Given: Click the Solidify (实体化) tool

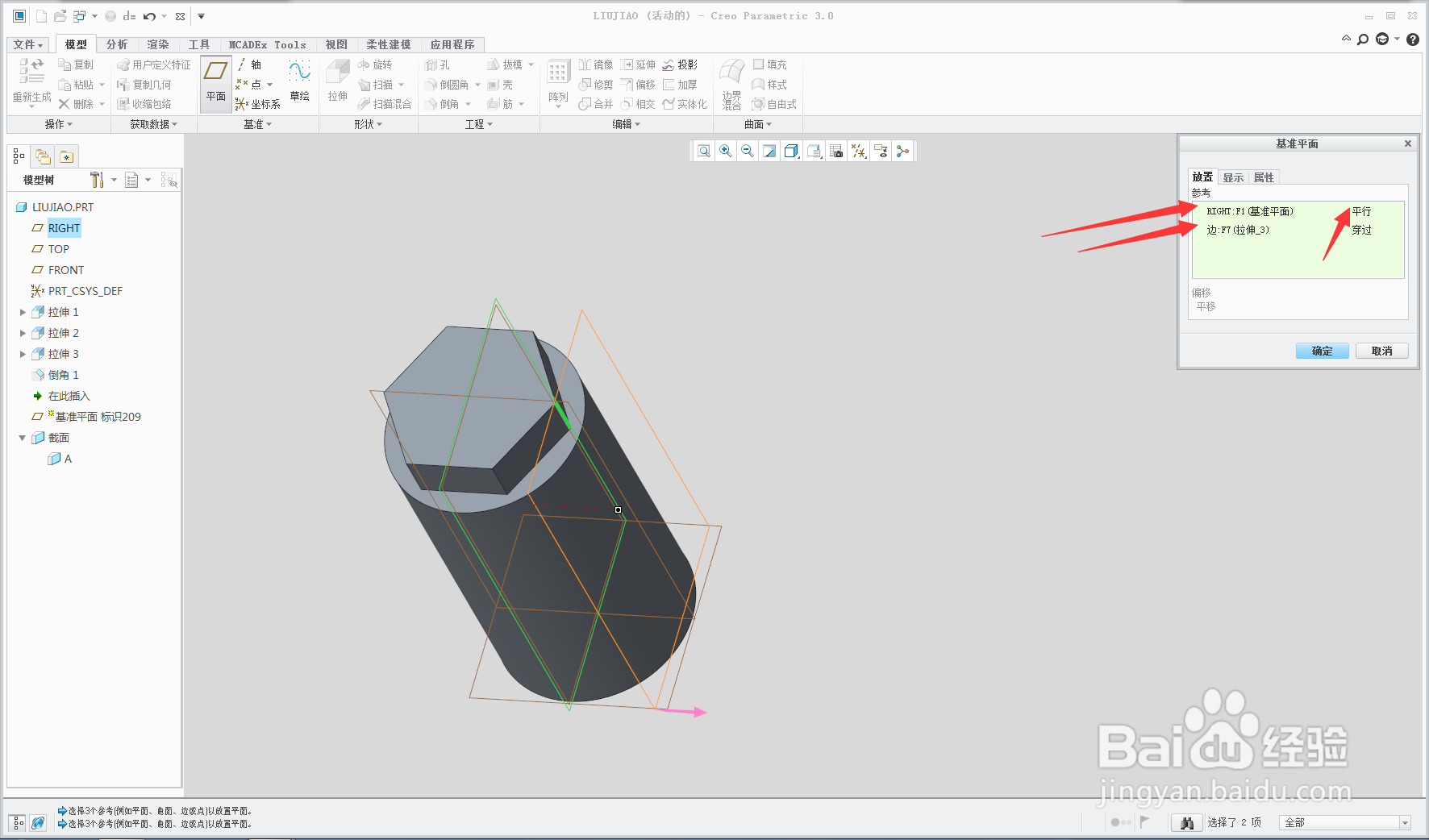Looking at the screenshot, I should (x=685, y=104).
